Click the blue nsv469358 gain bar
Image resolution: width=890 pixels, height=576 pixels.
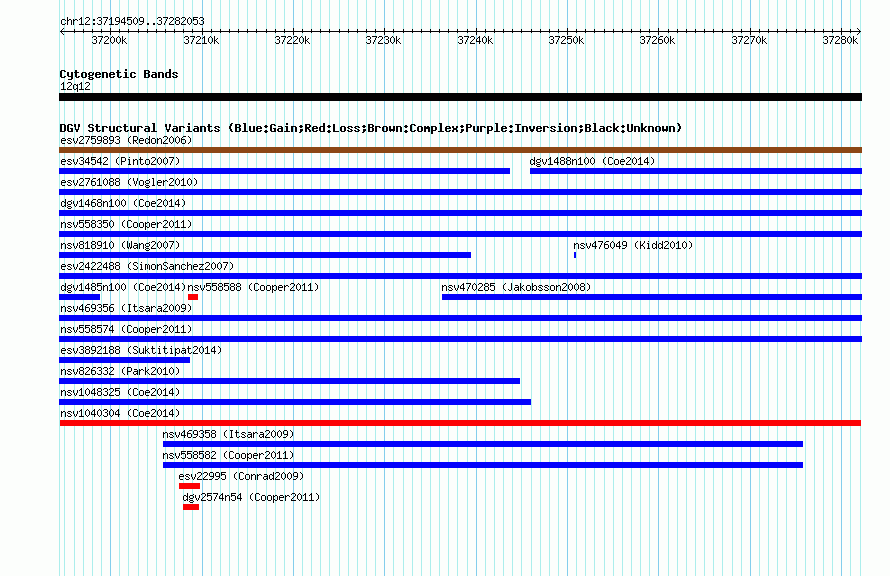[x=483, y=444]
